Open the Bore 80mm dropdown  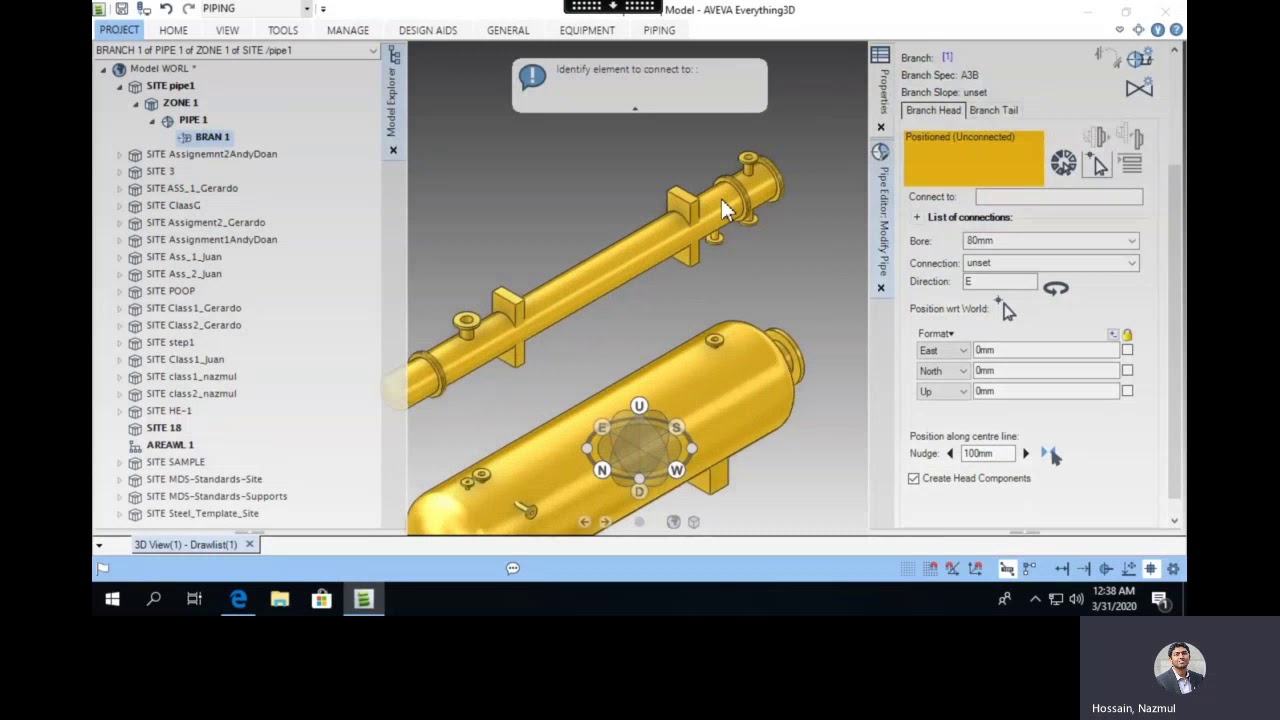pos(1051,241)
